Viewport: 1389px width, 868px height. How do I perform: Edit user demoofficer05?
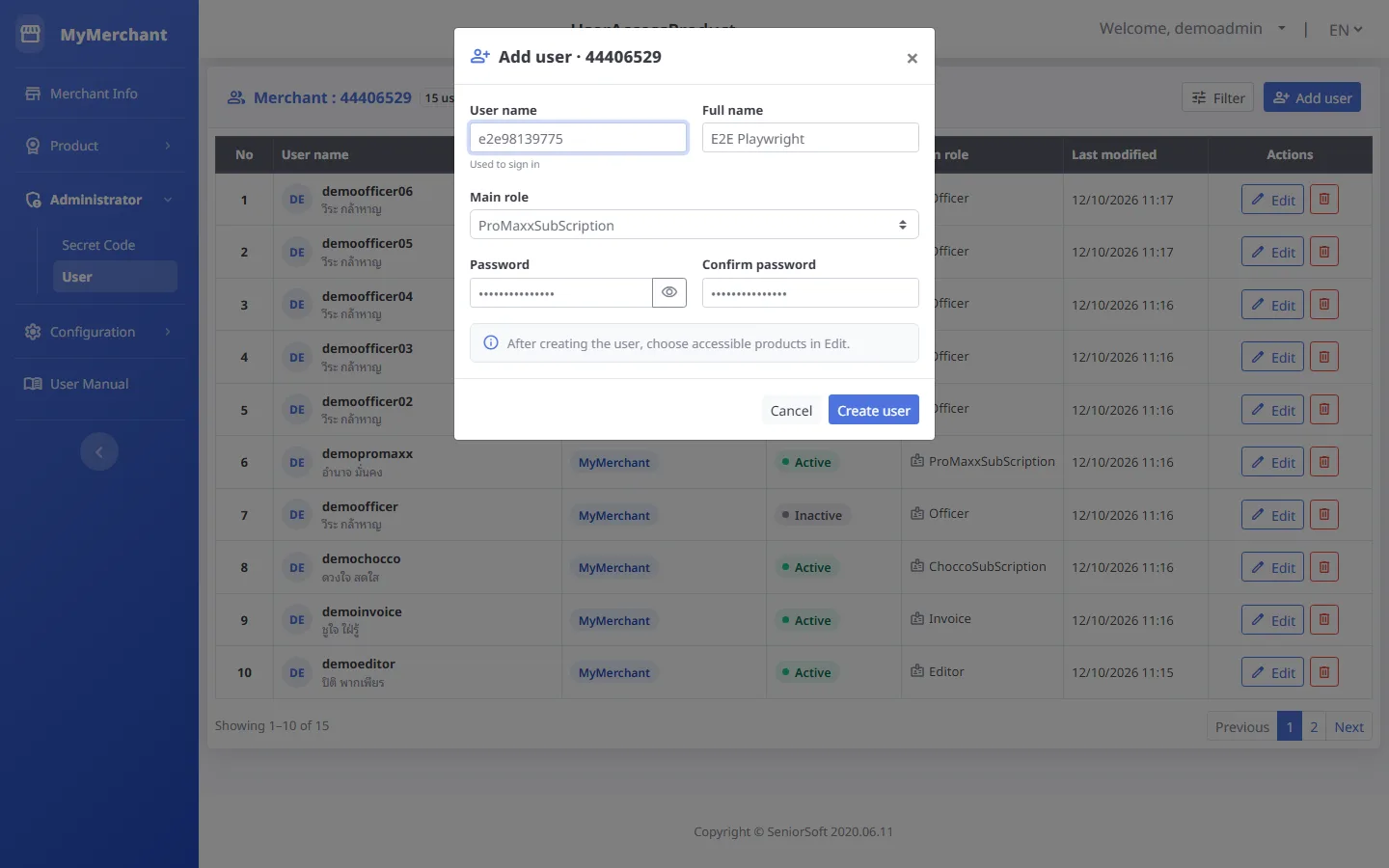[1273, 252]
